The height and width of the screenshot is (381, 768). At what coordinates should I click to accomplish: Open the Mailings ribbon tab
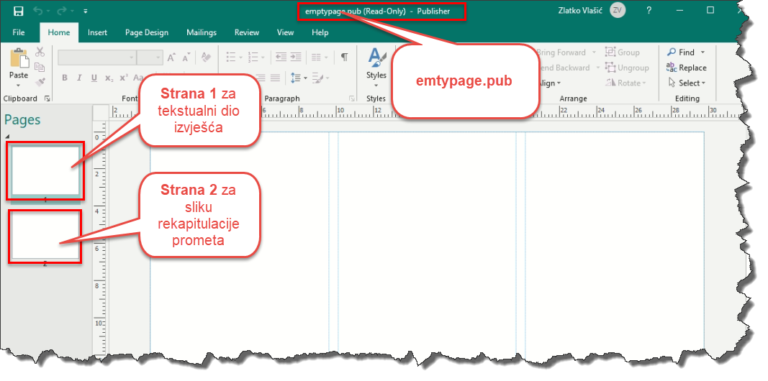click(201, 33)
